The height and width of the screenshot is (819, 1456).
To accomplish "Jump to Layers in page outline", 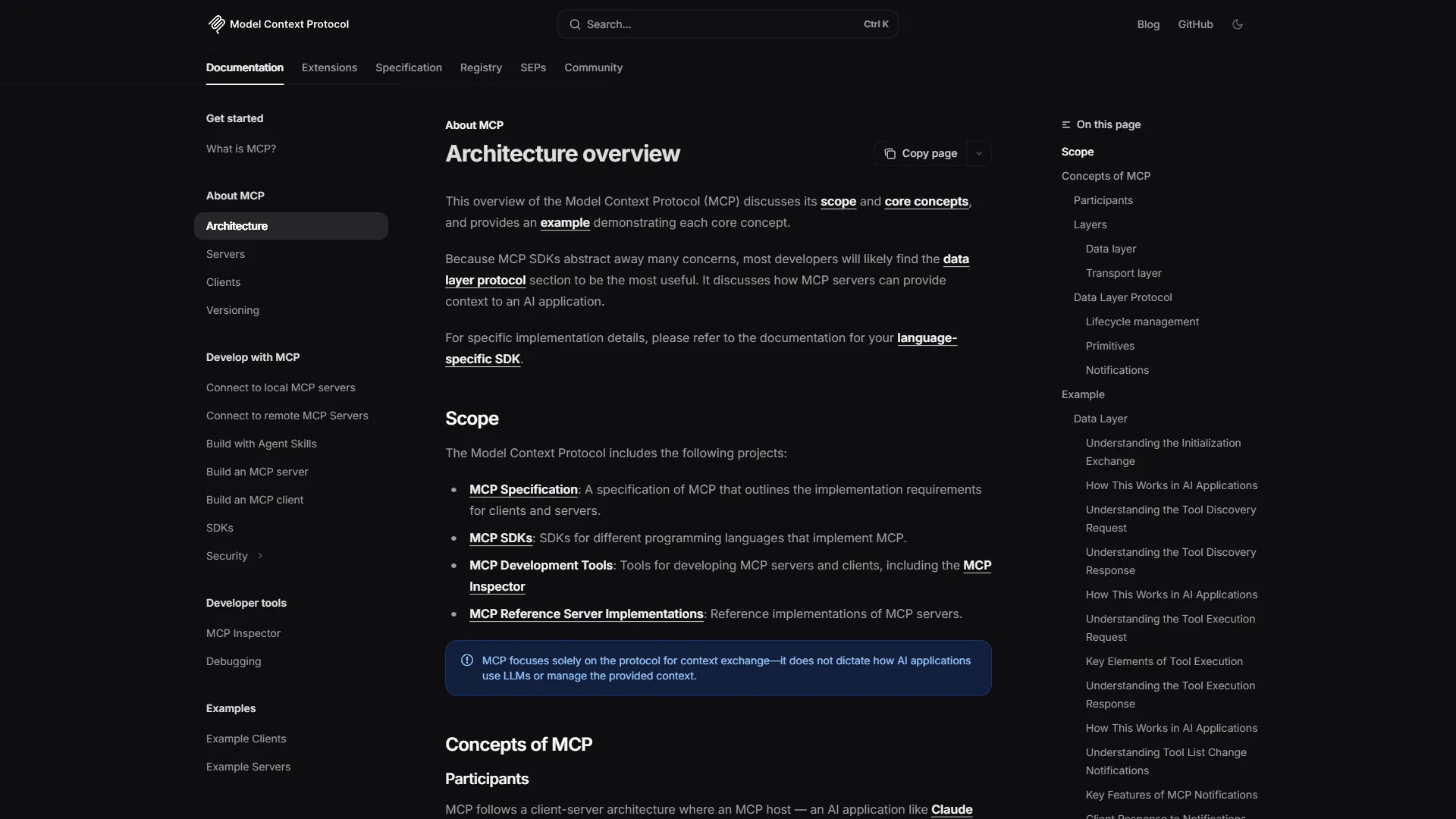I will pos(1090,224).
